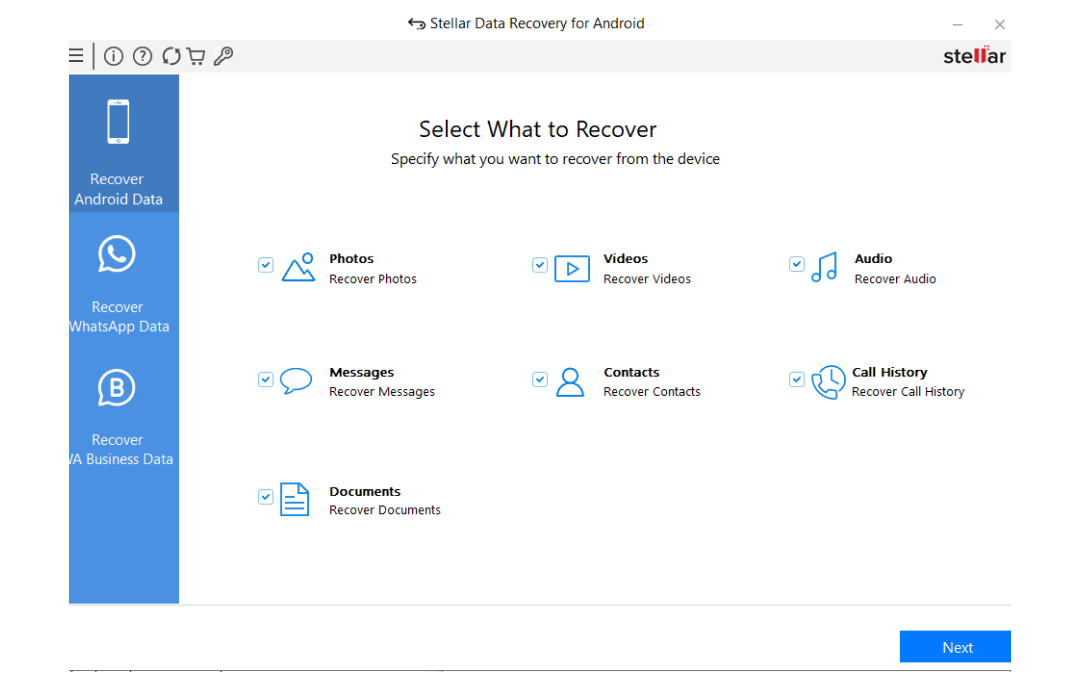The width and height of the screenshot is (1080, 682).
Task: Disable Videos recovery checkbox
Action: [539, 265]
